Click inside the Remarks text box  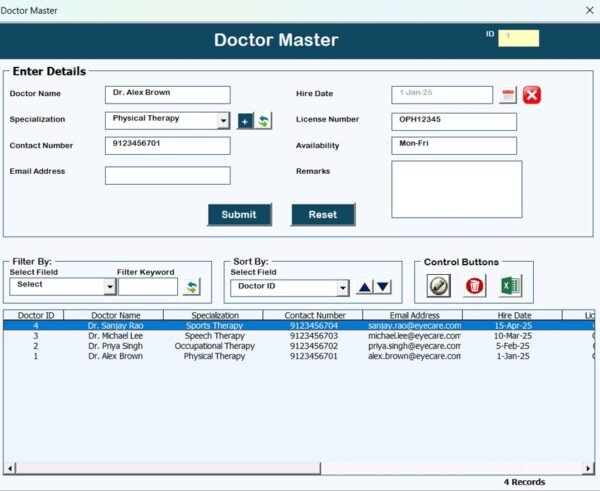(457, 189)
